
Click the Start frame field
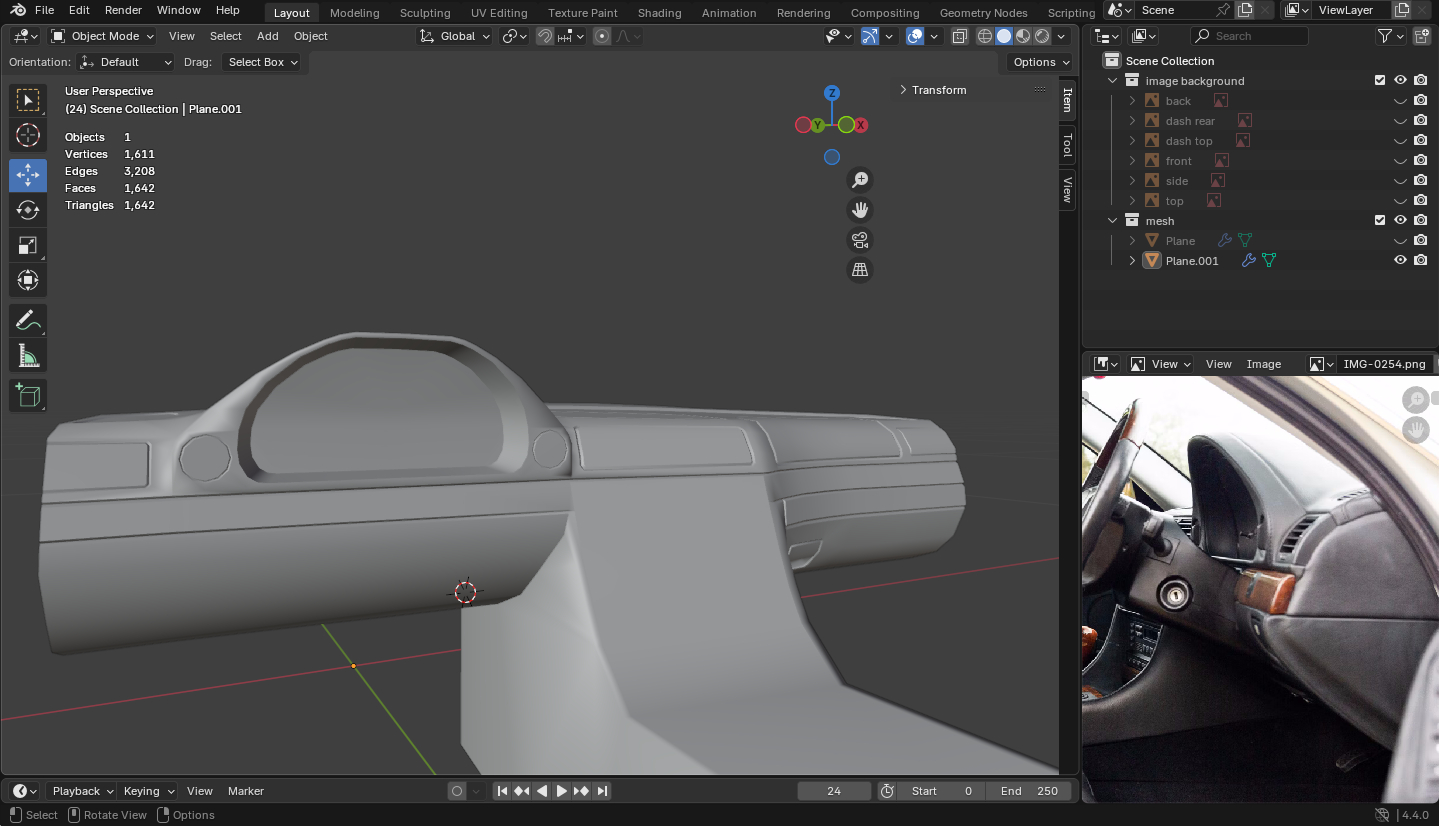pyautogui.click(x=941, y=791)
